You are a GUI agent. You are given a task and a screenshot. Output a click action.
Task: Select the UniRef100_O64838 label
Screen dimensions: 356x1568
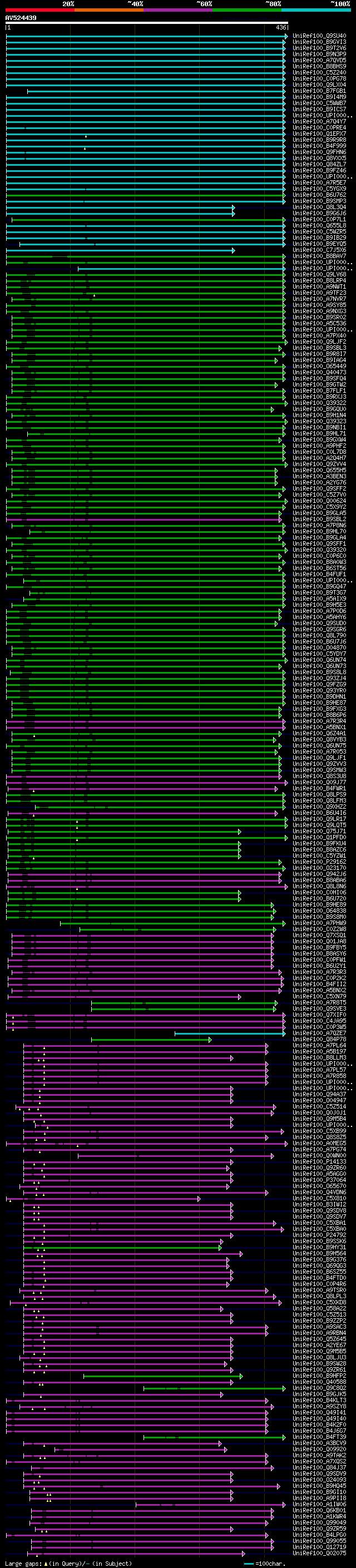click(x=319, y=911)
